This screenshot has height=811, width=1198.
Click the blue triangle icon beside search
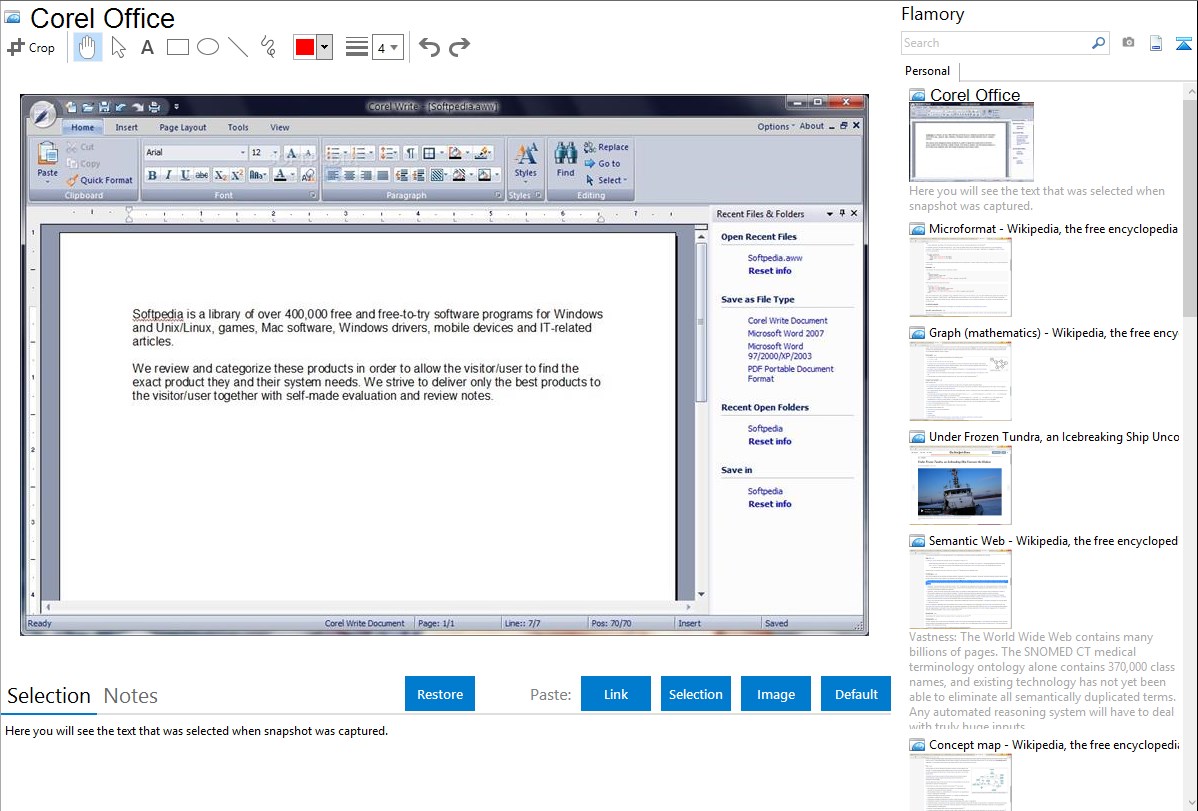[1183, 43]
